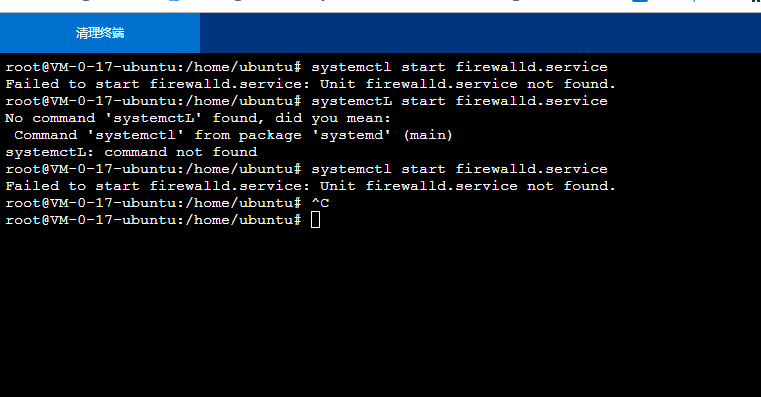
Task: Click the 'not found.' text ending the first line
Action: (x=571, y=84)
